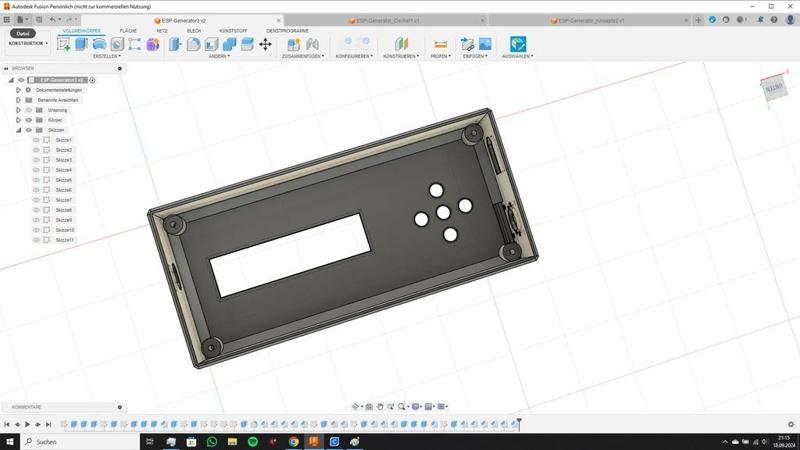Start a new sketch with Create Sketch
This screenshot has width=800, height=450.
click(64, 44)
